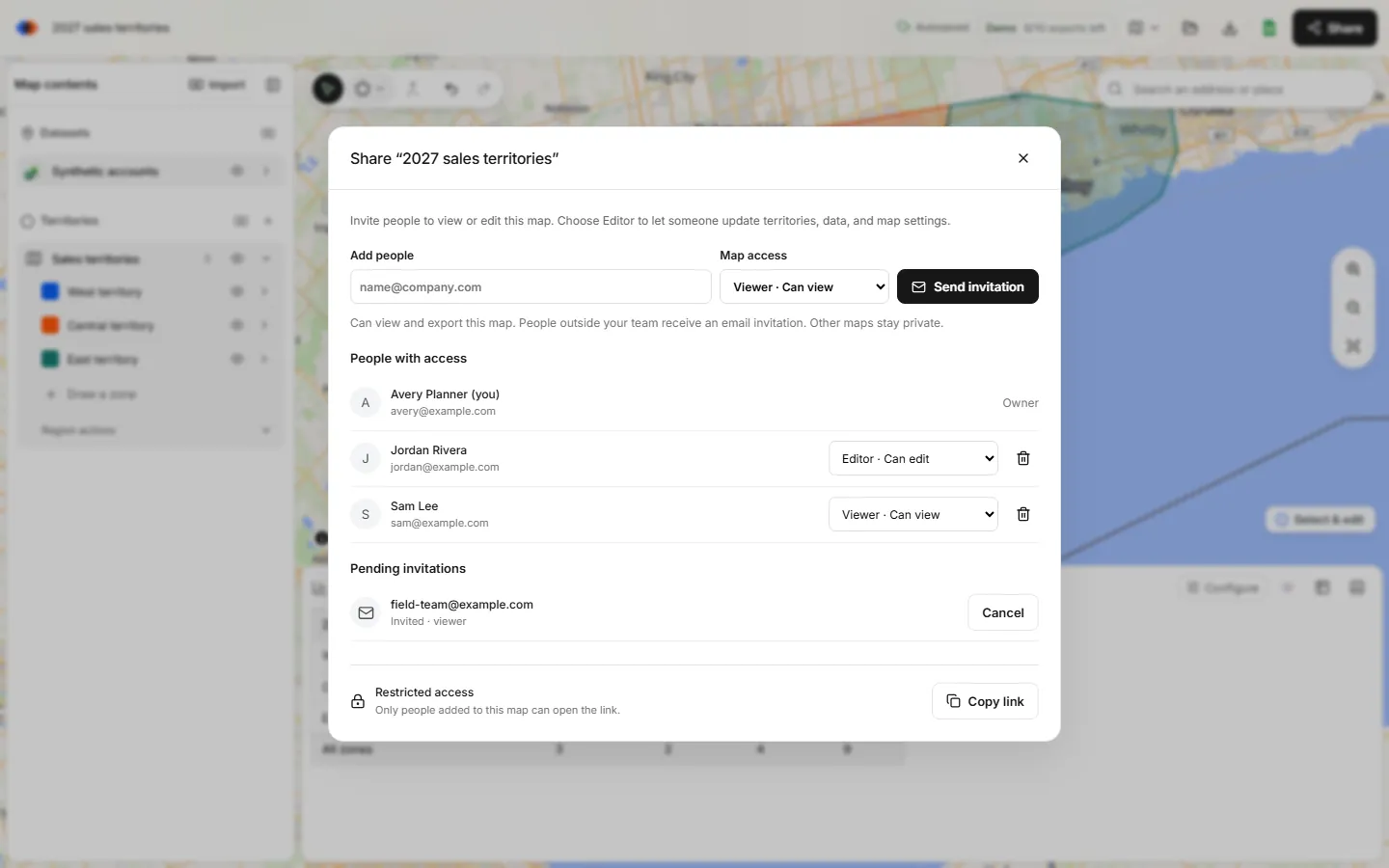
Task: Click the Share button in the top bar
Action: [1335, 28]
